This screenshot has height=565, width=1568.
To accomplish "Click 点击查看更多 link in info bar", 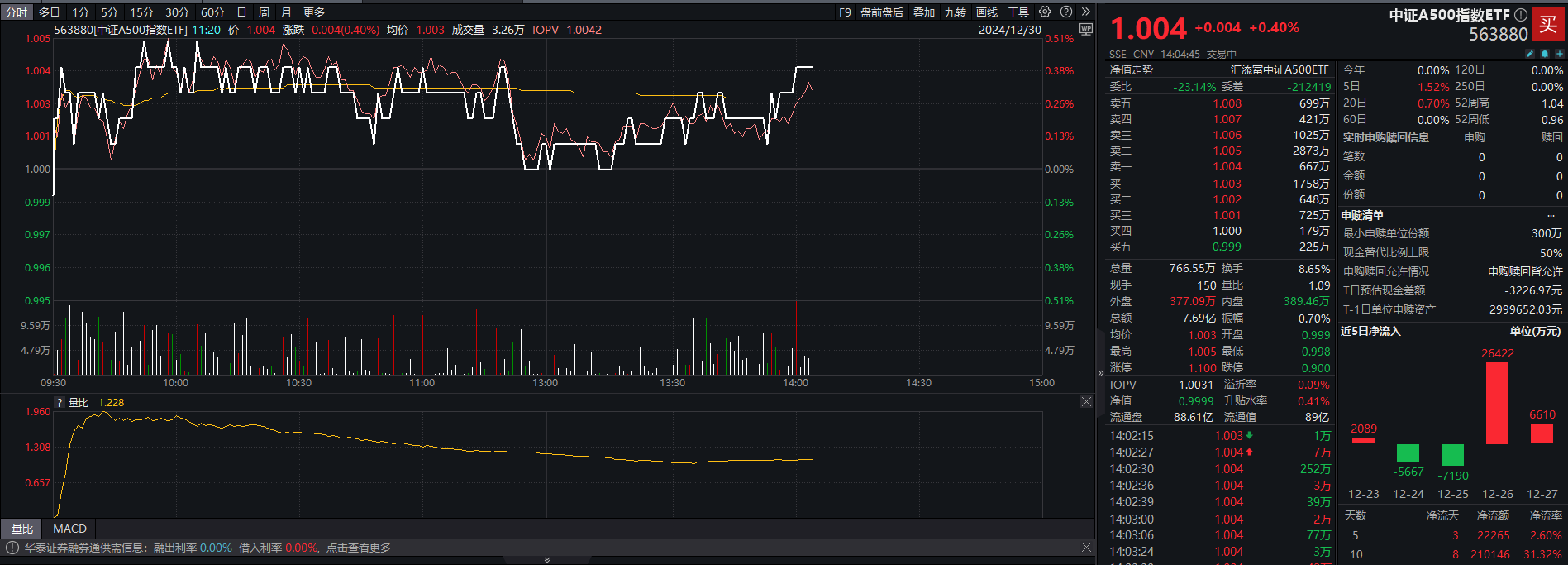I will pyautogui.click(x=359, y=548).
